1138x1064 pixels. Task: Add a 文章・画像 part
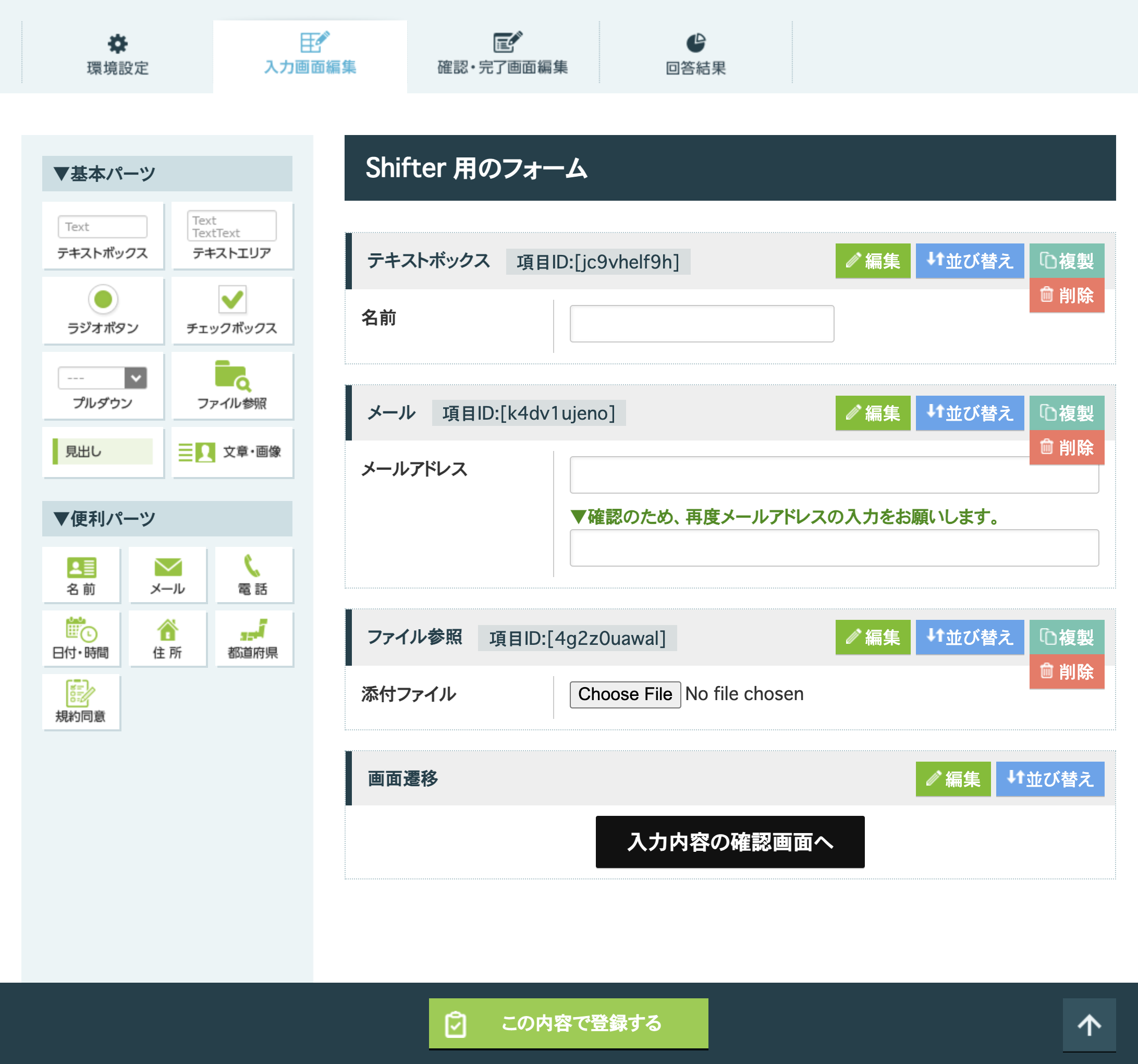232,451
